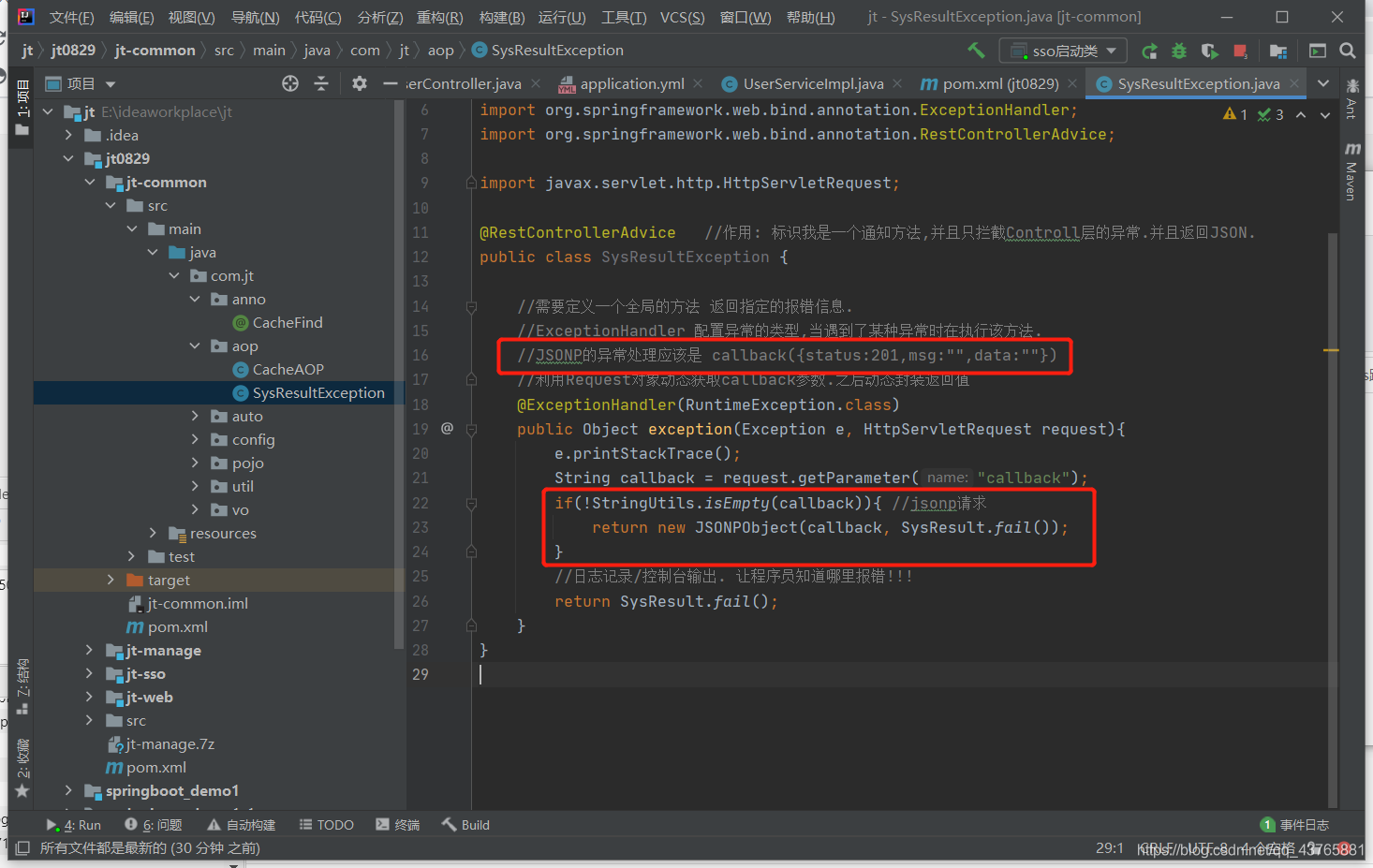Toggle the 终端 terminal tool window
This screenshot has height=868, width=1373.
397,825
